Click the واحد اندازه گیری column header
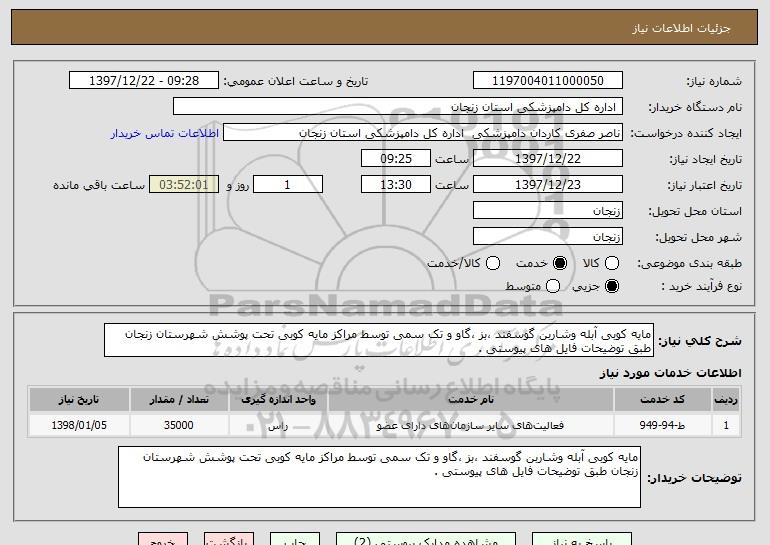The width and height of the screenshot is (770, 545). click(278, 400)
